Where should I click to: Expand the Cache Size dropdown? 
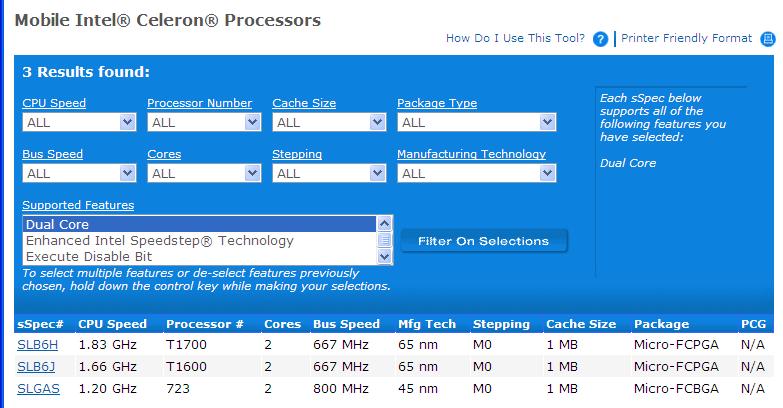pyautogui.click(x=329, y=122)
